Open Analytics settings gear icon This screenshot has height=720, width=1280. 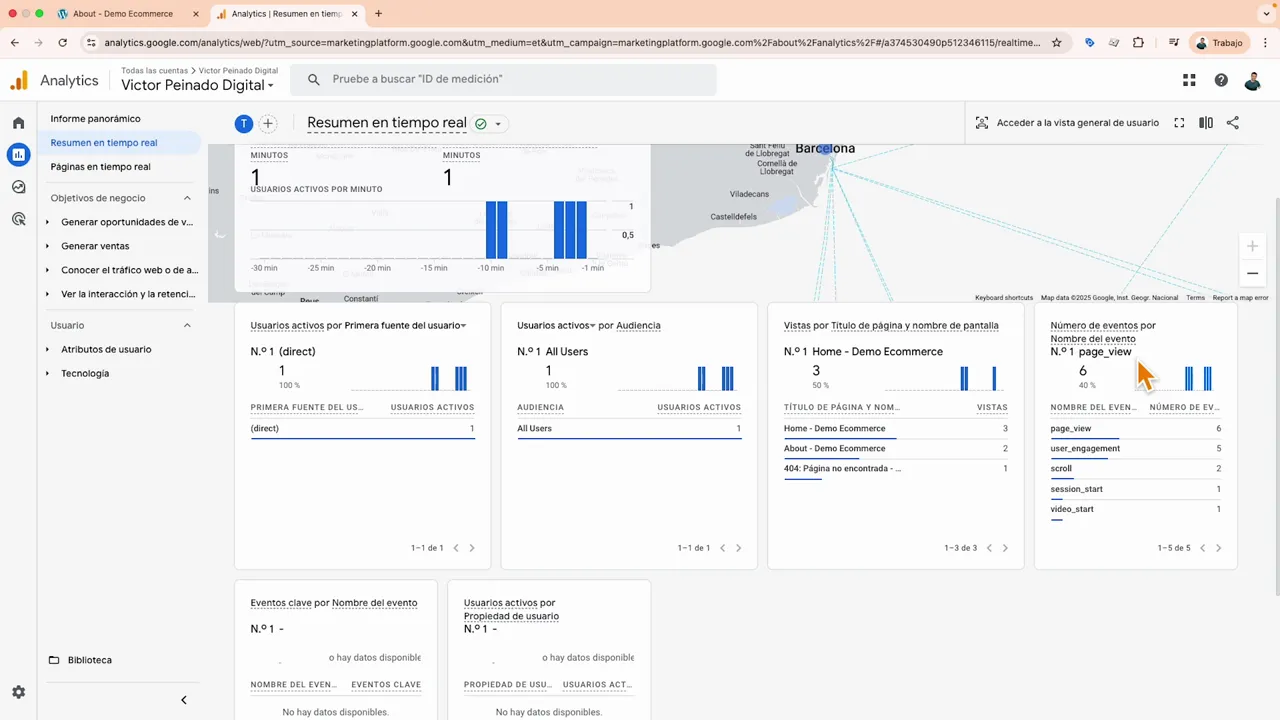(x=18, y=692)
